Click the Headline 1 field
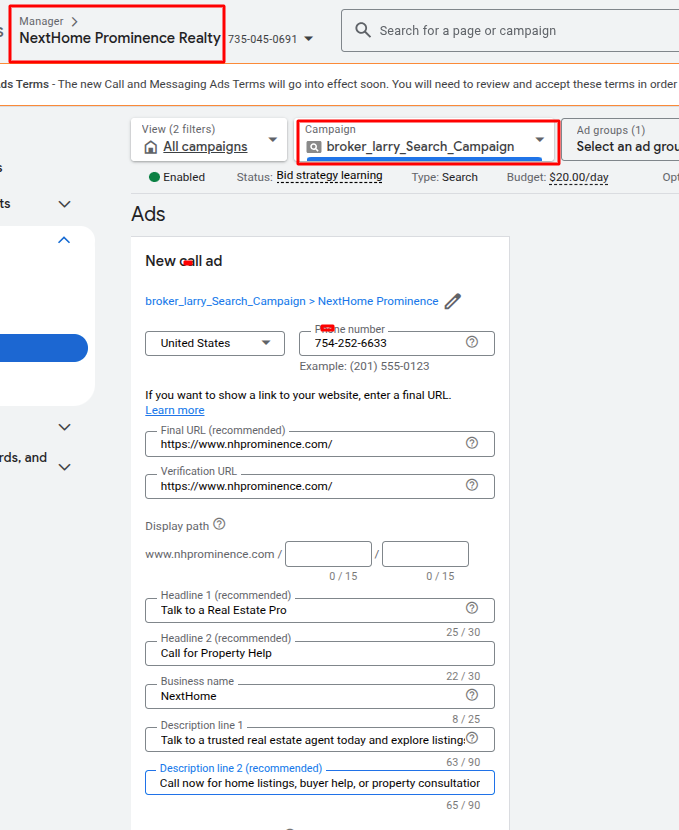This screenshot has width=679, height=830. (320, 610)
